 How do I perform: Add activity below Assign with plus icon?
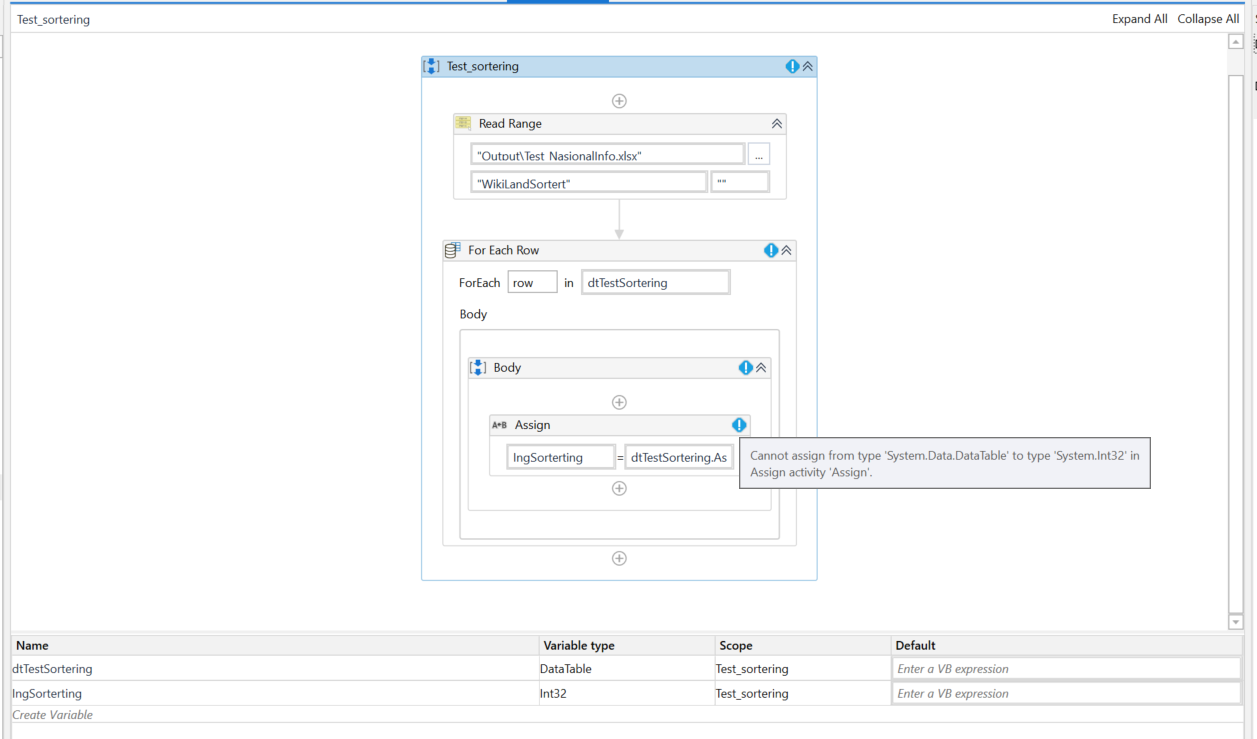619,488
